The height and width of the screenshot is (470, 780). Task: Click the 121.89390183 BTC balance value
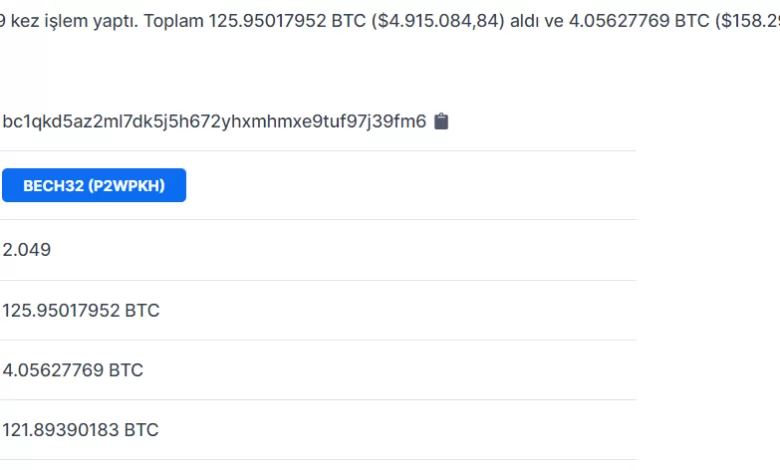click(x=80, y=430)
